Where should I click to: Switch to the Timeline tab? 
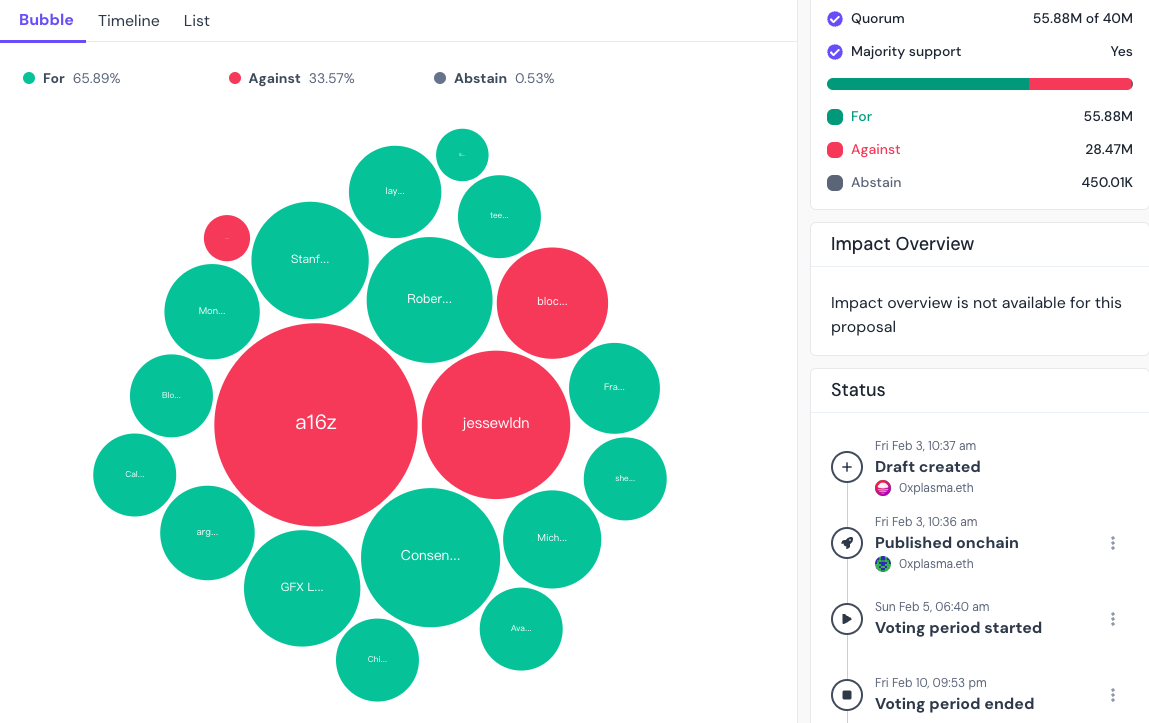click(129, 21)
